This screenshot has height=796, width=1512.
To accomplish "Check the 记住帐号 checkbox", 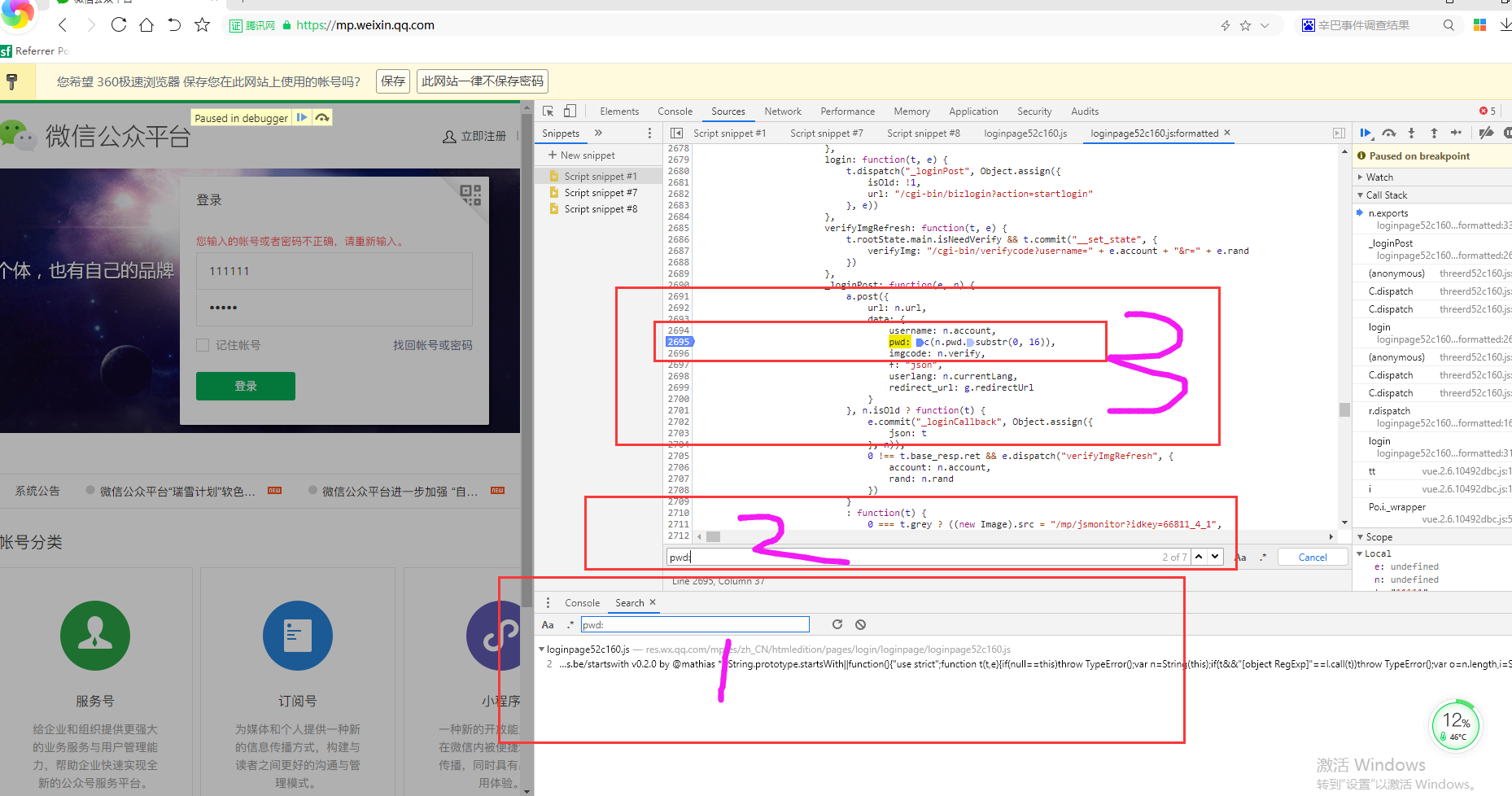I will 203,345.
